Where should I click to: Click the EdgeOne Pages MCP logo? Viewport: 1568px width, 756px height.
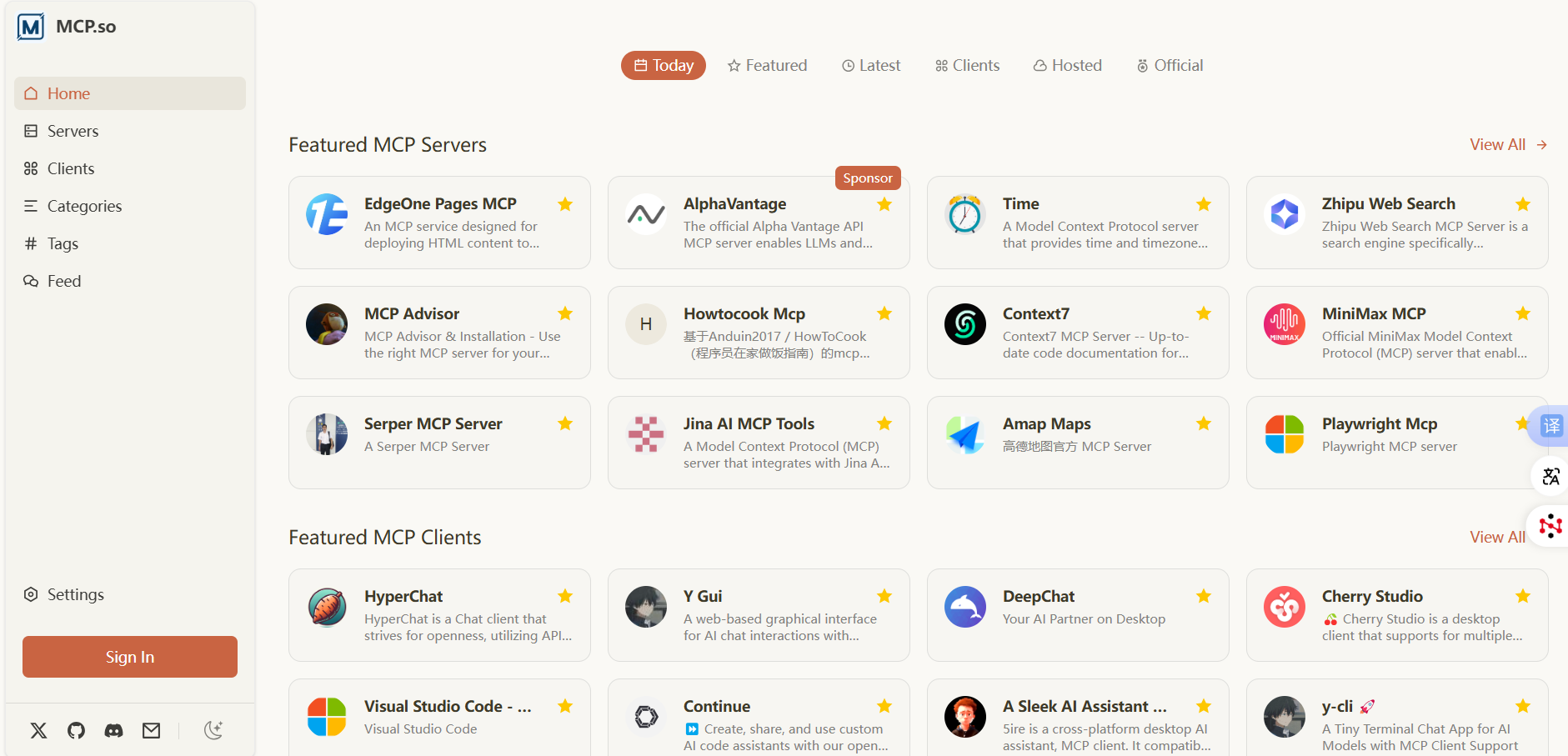[327, 214]
